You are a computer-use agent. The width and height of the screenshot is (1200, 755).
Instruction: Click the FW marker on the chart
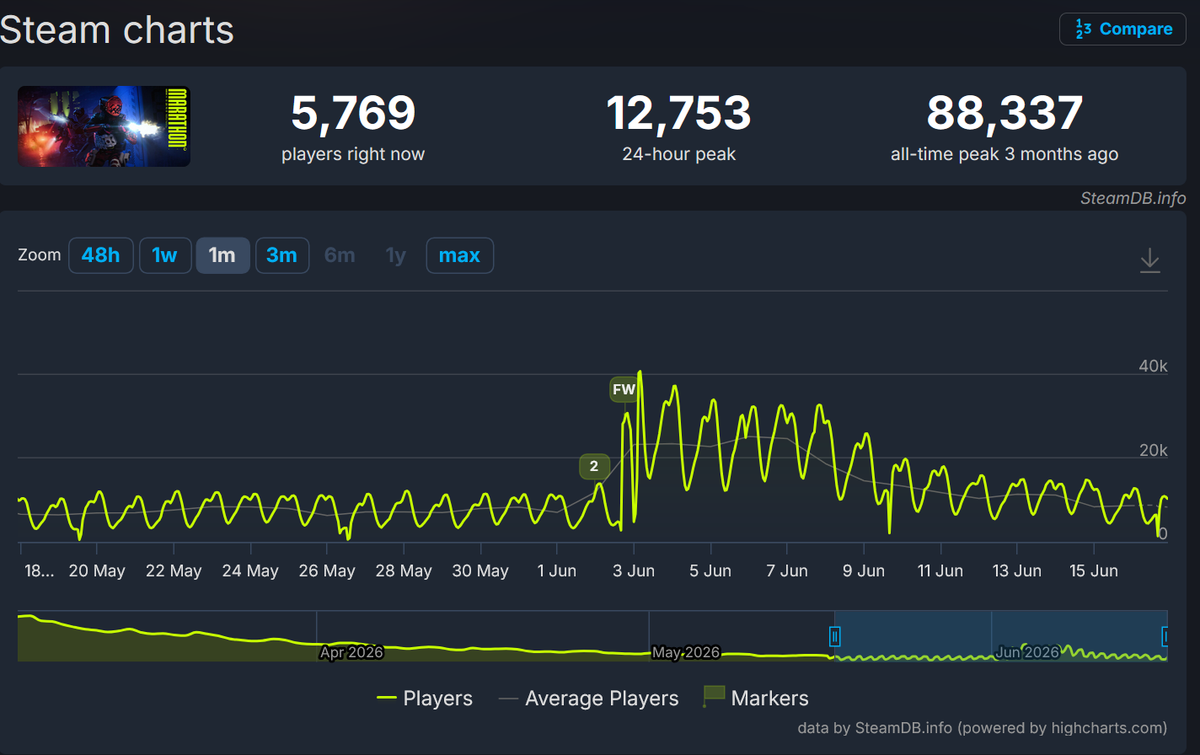623,389
